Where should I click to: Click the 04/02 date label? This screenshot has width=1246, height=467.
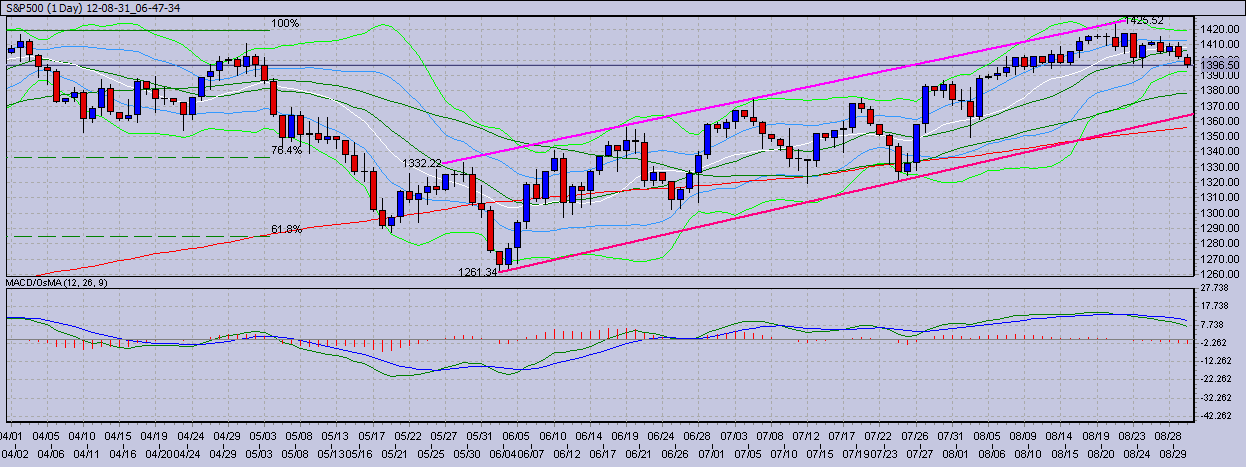13,453
